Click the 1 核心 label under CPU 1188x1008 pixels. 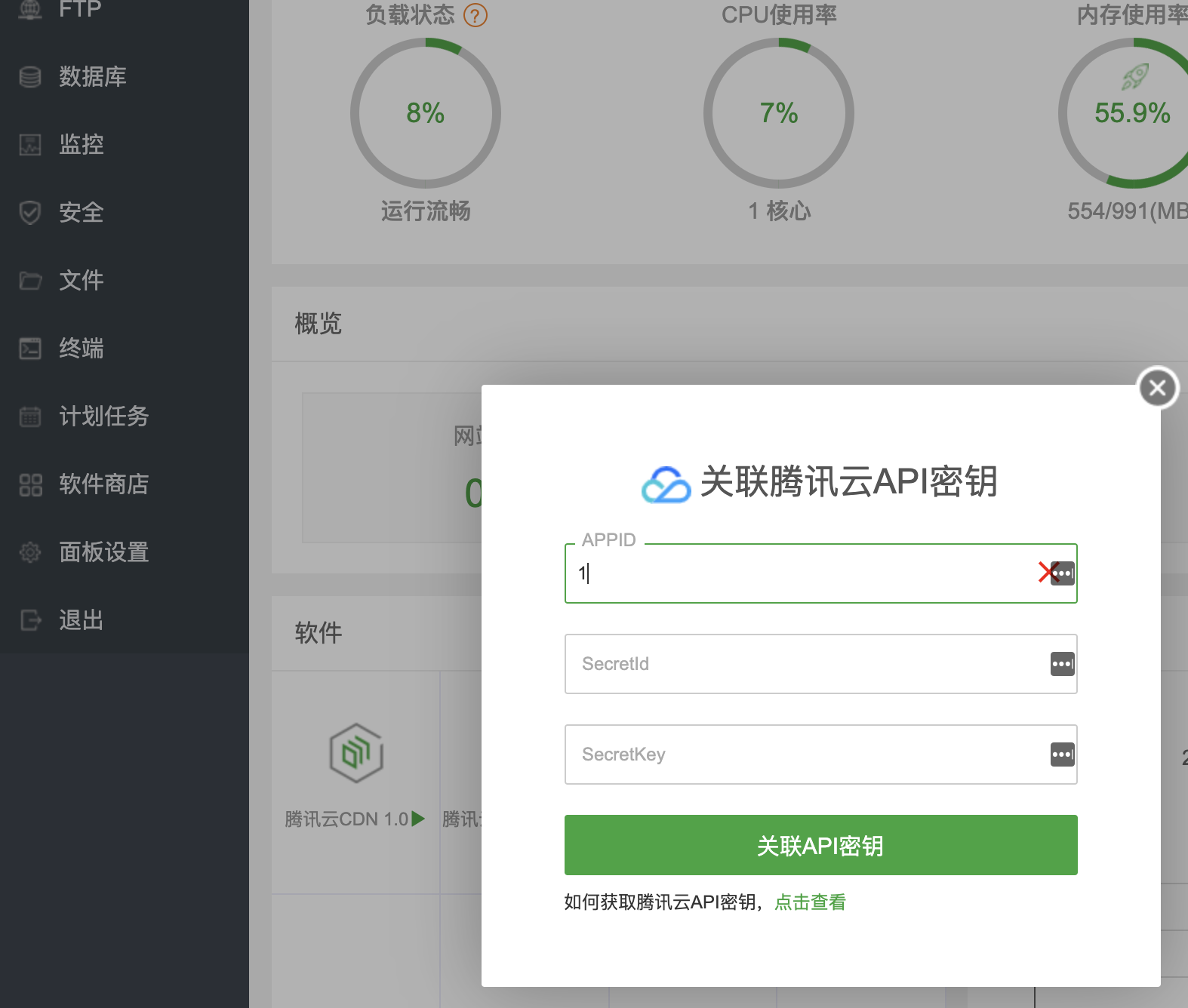point(780,211)
